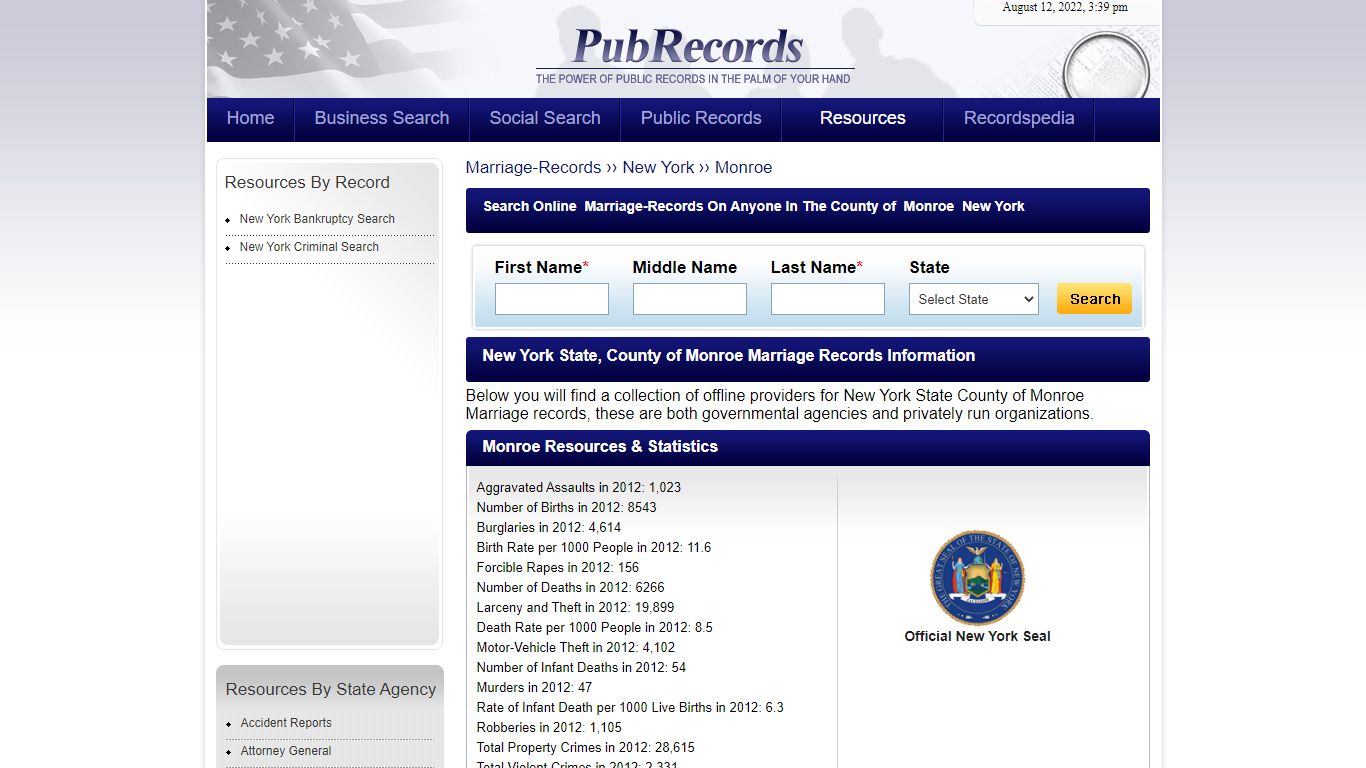Open New York Bankruptcy Search link
1366x768 pixels.
coord(317,219)
